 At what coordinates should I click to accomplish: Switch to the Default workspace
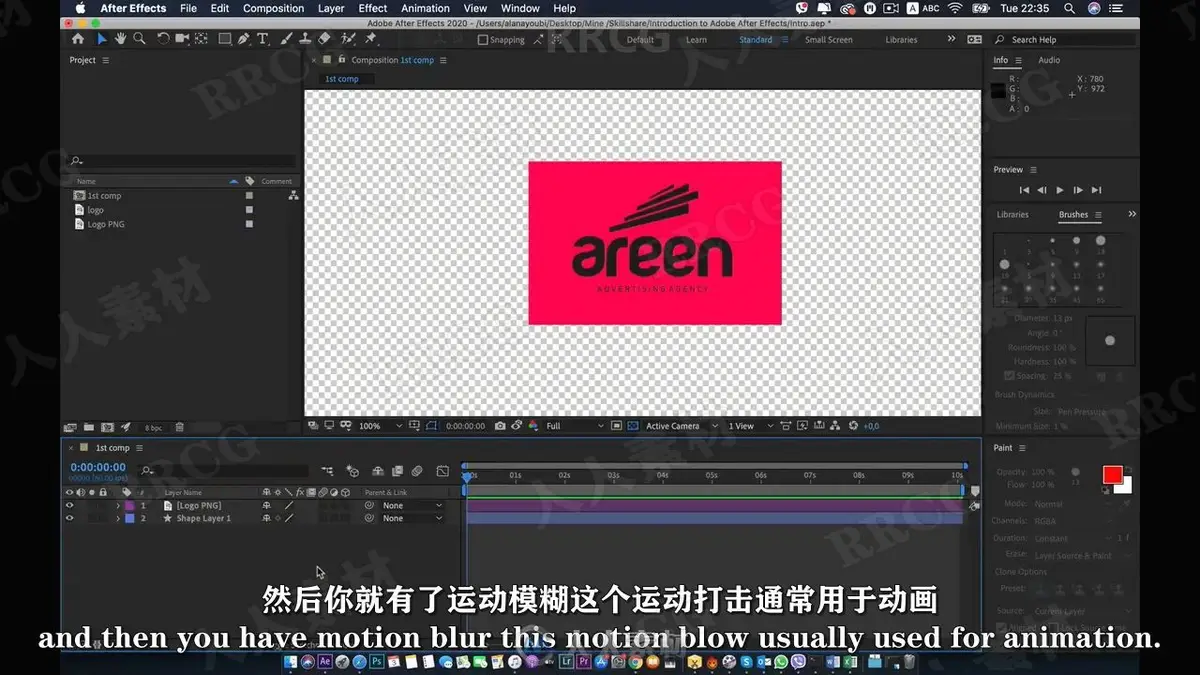pyautogui.click(x=640, y=40)
